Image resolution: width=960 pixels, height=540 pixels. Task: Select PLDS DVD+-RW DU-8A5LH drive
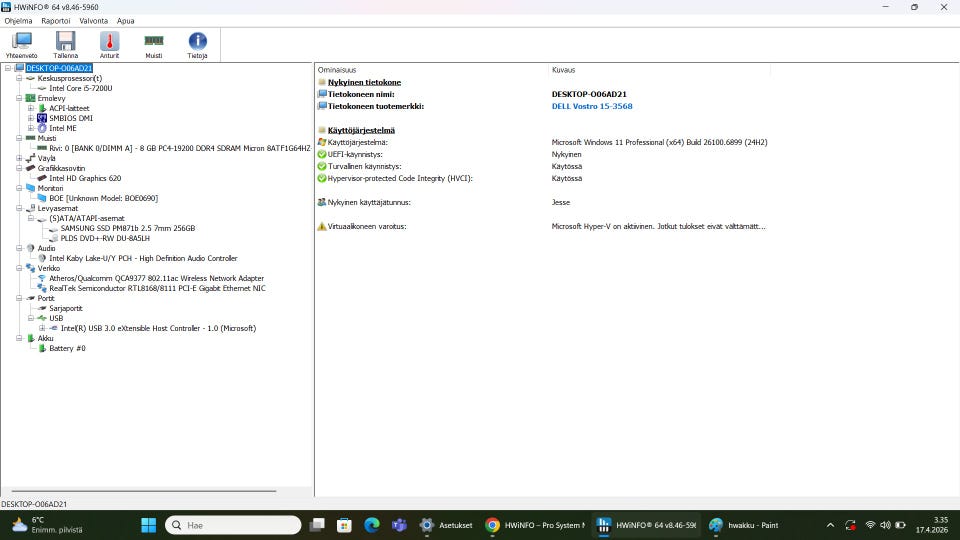pos(105,238)
